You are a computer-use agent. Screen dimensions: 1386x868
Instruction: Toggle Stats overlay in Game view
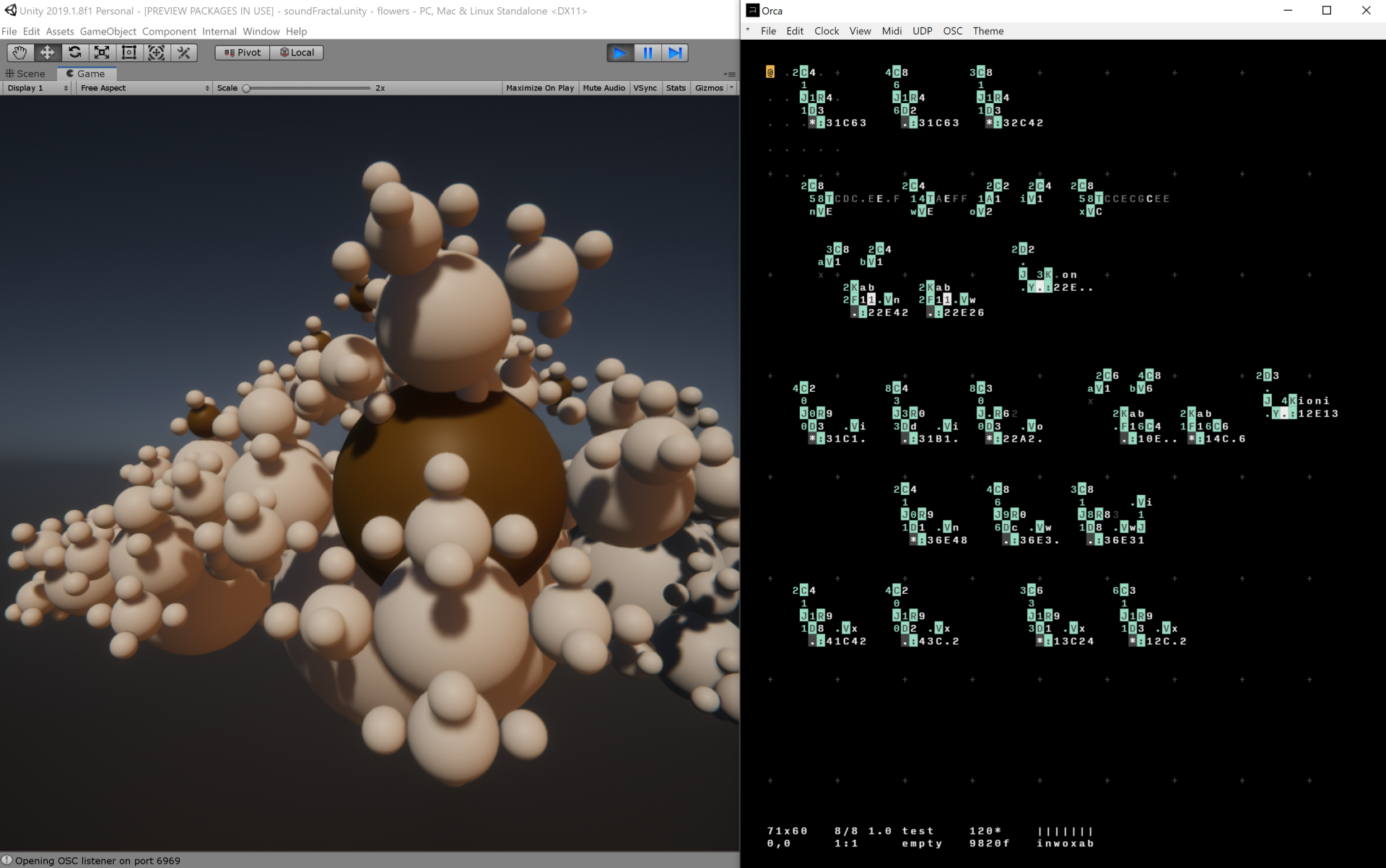tap(676, 88)
